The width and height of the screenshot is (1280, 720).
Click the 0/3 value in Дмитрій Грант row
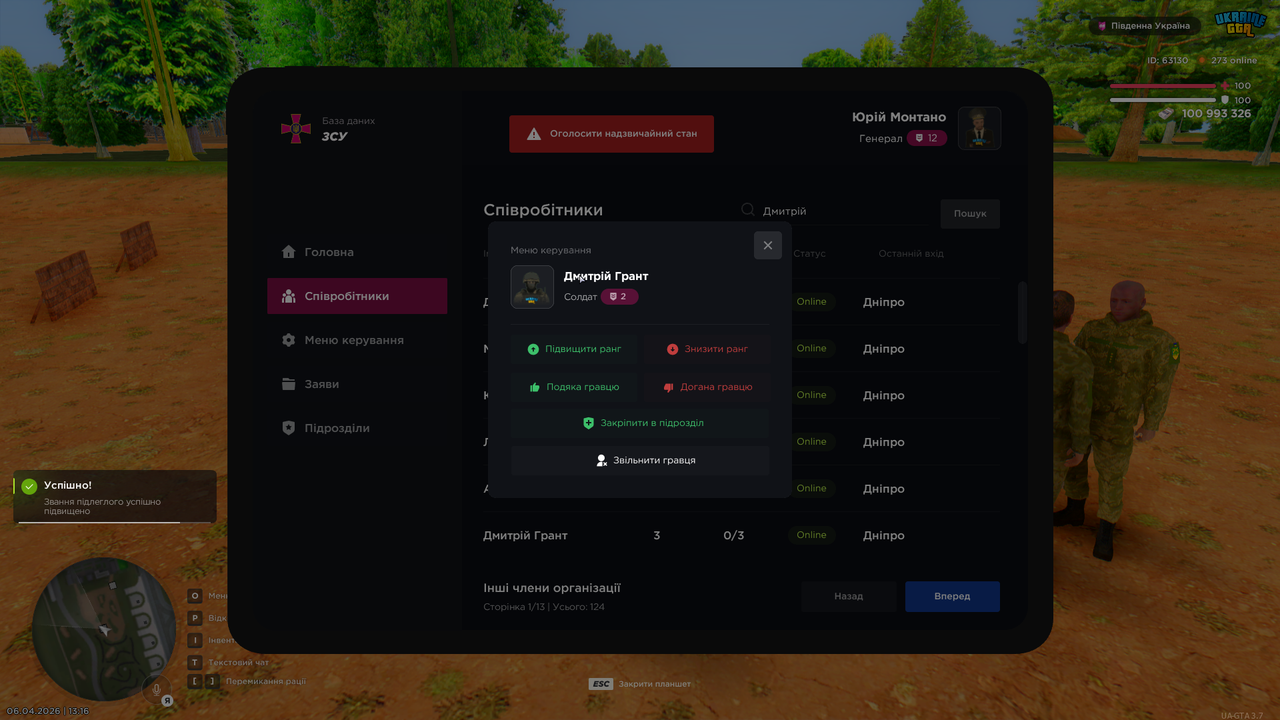734,535
